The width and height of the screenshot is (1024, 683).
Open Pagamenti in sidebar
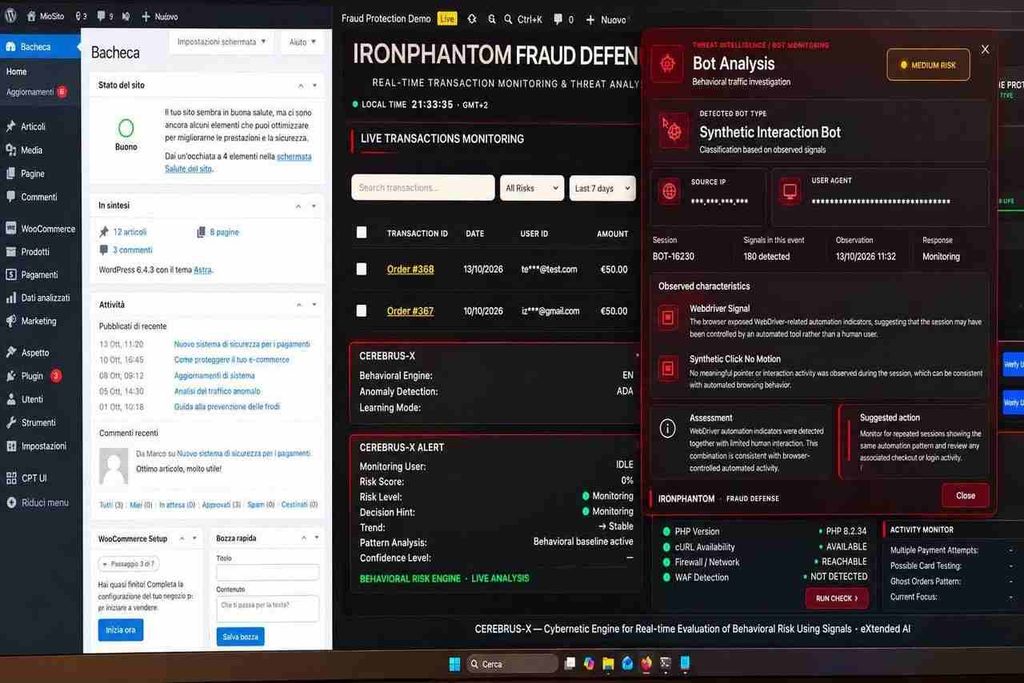pos(39,274)
